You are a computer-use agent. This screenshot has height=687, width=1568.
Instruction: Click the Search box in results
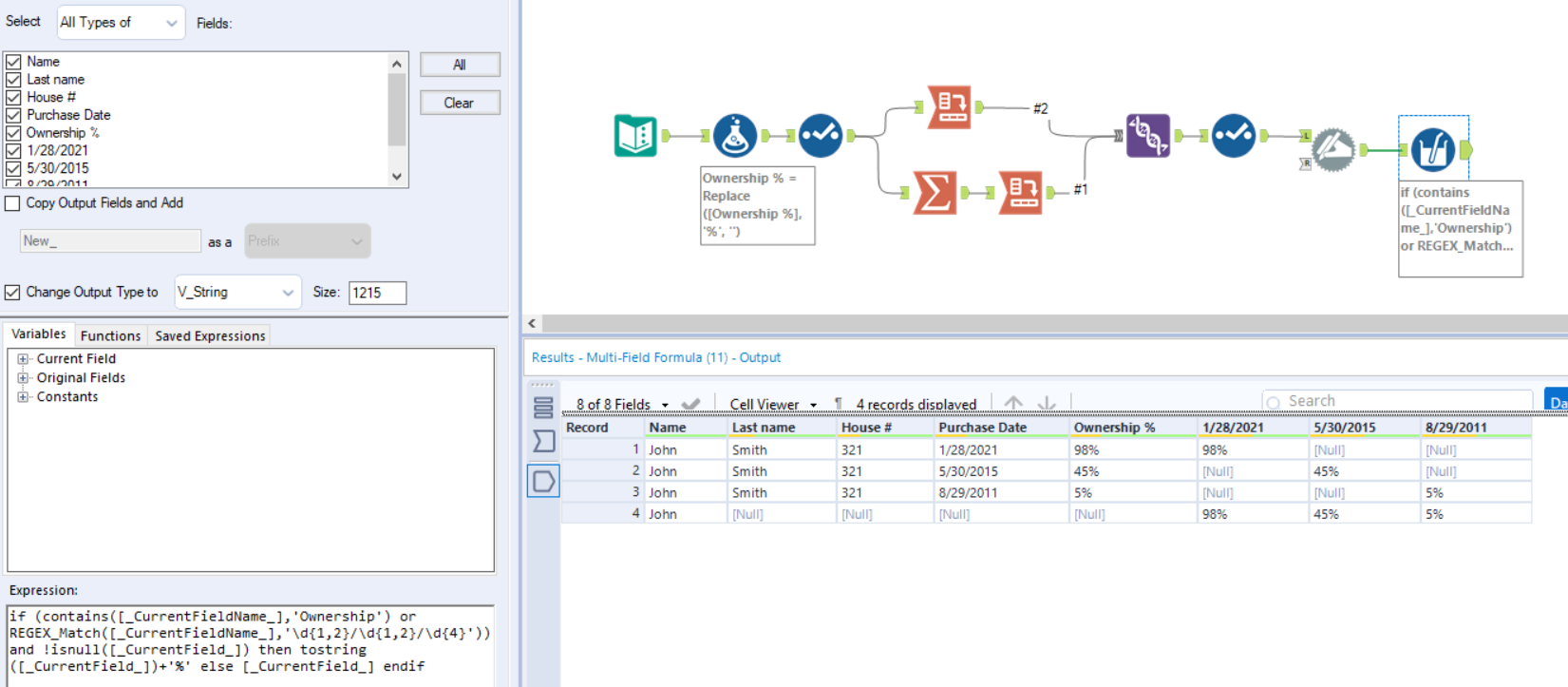pyautogui.click(x=1396, y=402)
